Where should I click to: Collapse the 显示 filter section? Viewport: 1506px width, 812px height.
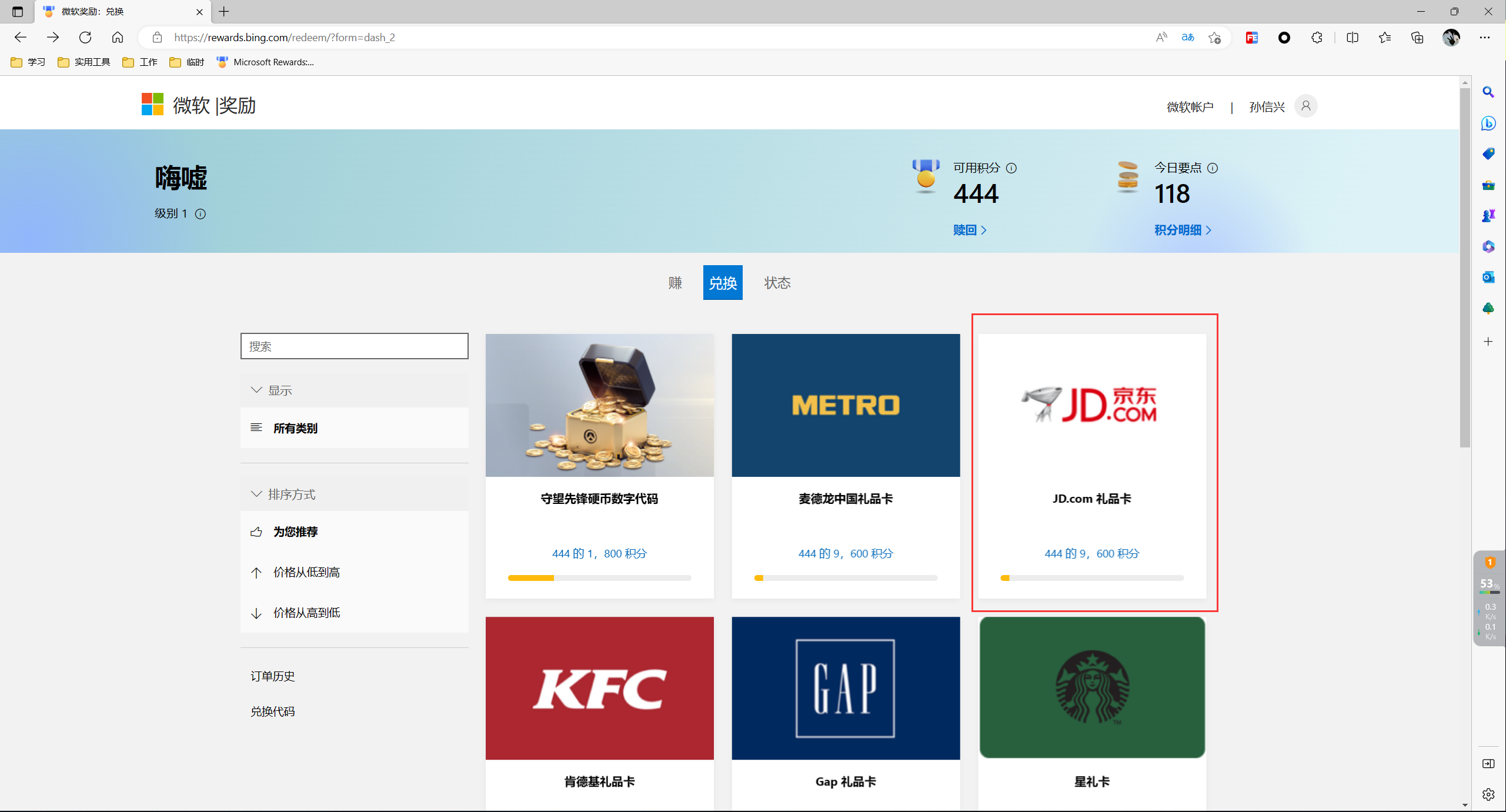click(355, 390)
